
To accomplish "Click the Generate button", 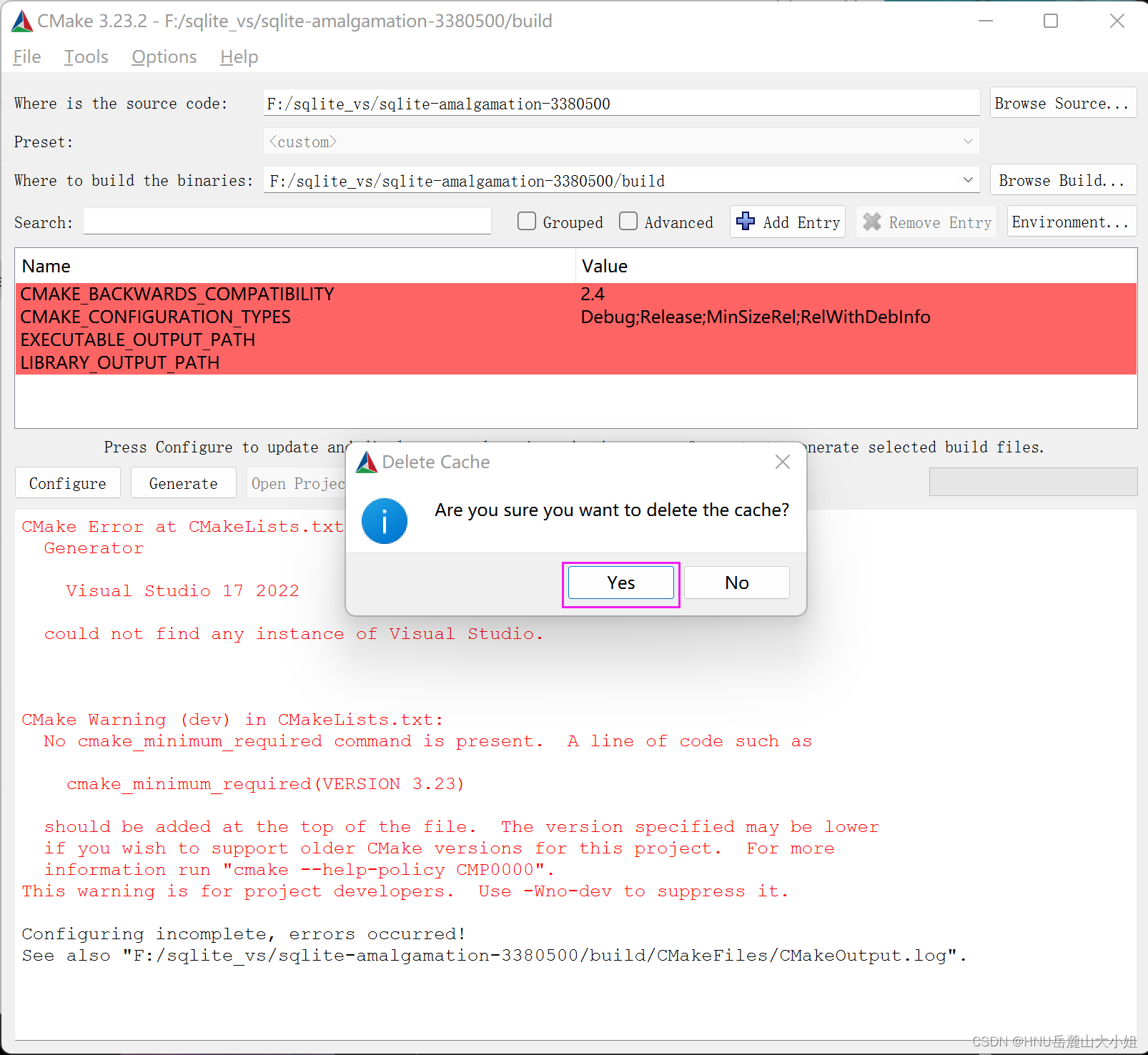I will [x=184, y=483].
